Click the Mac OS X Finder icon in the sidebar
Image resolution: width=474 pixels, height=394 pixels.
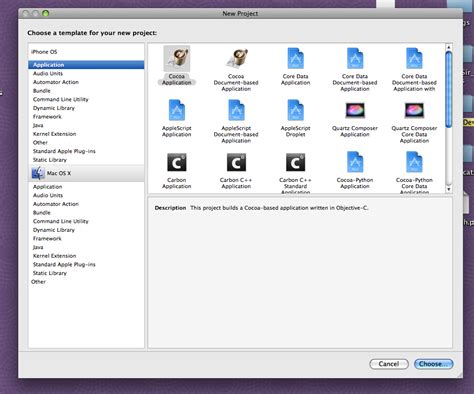click(x=38, y=173)
